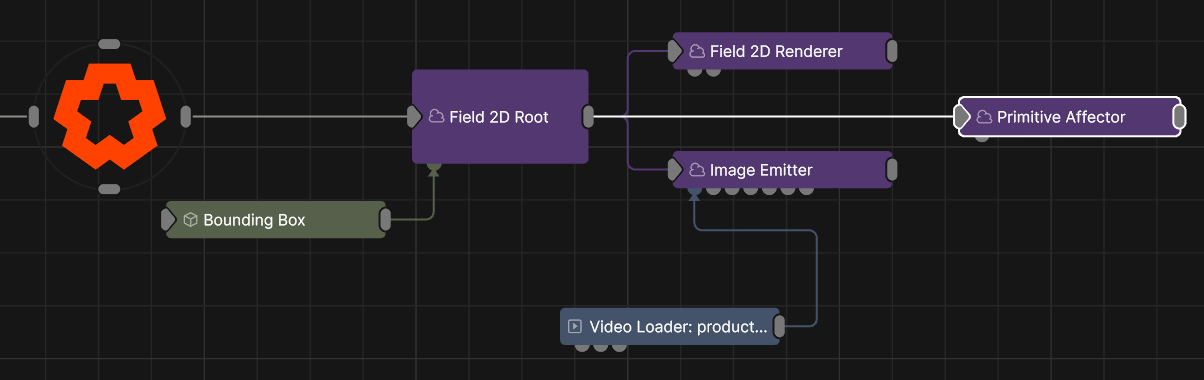Click the output port of Field 2D Root
The width and height of the screenshot is (1204, 380).
point(589,116)
